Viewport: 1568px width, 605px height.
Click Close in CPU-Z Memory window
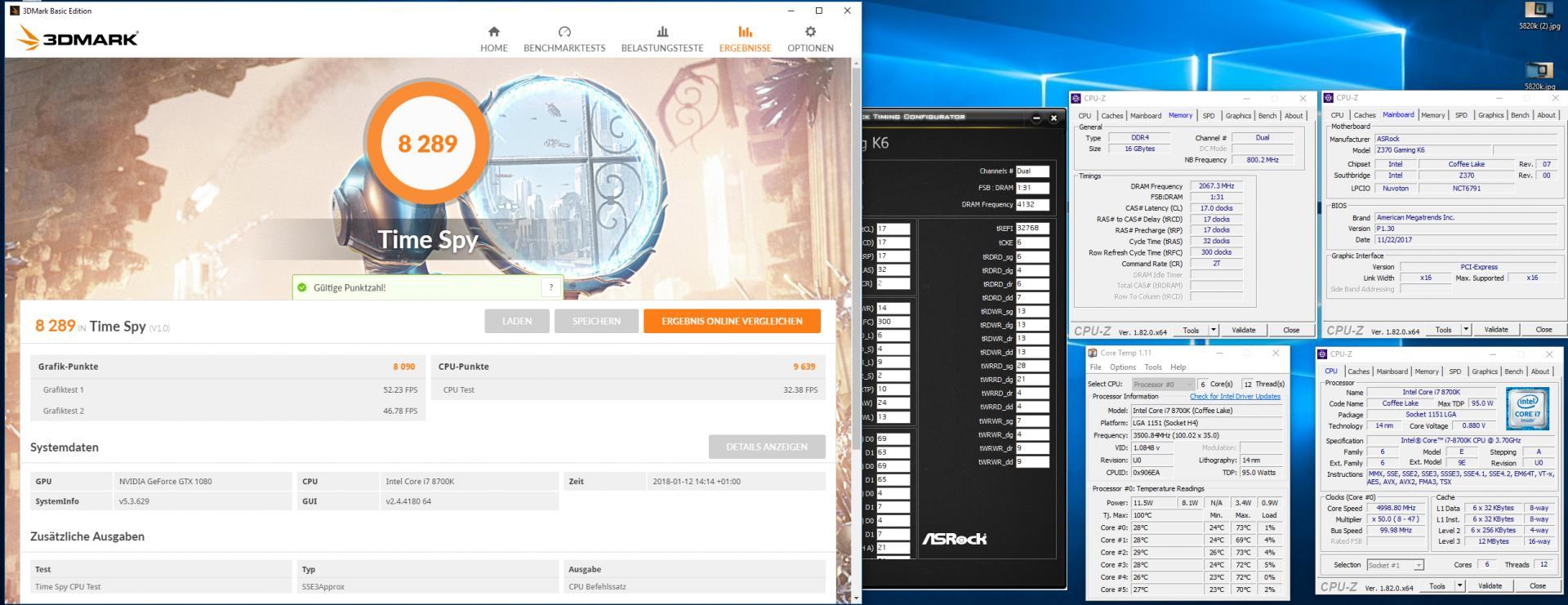(1291, 330)
